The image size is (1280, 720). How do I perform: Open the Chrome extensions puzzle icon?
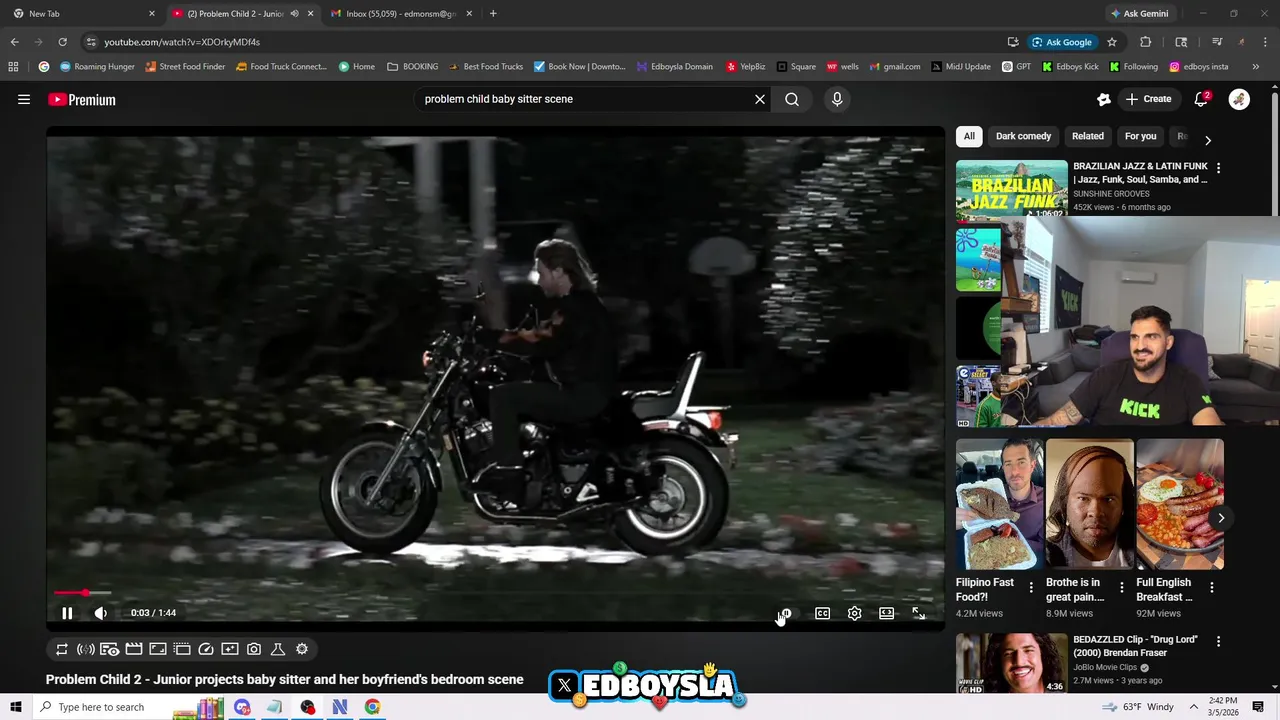tap(1146, 42)
